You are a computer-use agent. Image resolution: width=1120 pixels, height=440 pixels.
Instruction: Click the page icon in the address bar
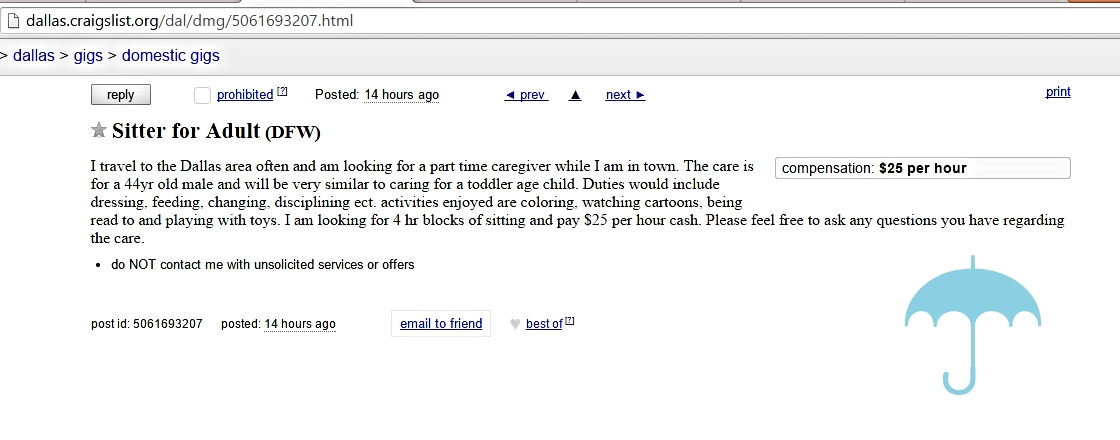tap(13, 20)
